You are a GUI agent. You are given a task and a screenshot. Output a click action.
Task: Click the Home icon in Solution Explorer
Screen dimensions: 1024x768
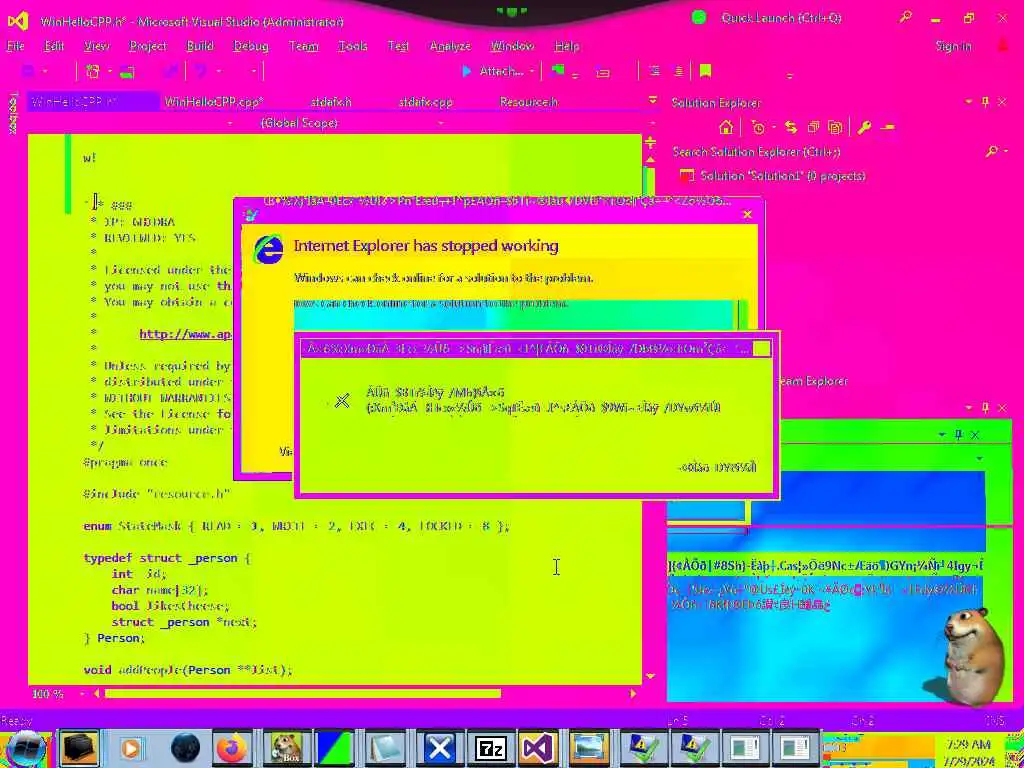[x=726, y=127]
